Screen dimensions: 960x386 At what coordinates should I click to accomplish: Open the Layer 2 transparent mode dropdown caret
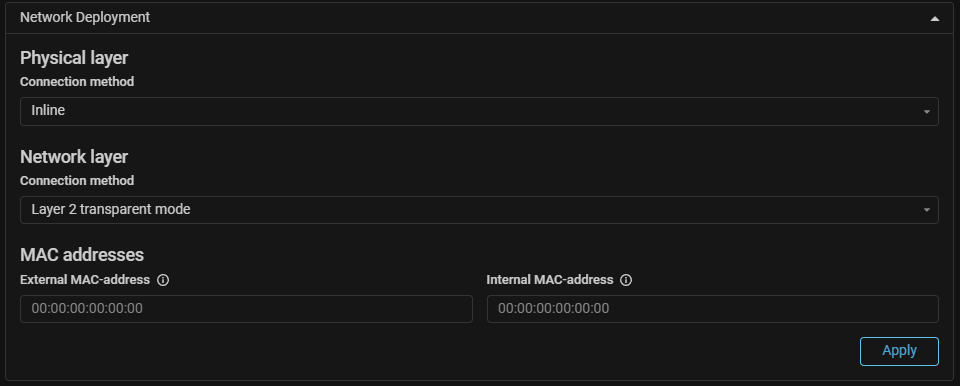(926, 210)
